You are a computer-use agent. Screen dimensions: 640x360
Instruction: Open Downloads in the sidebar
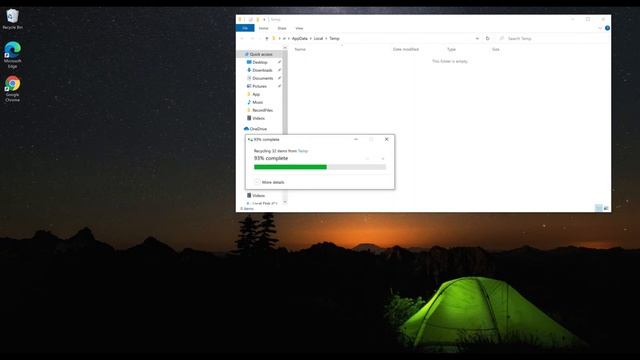262,70
